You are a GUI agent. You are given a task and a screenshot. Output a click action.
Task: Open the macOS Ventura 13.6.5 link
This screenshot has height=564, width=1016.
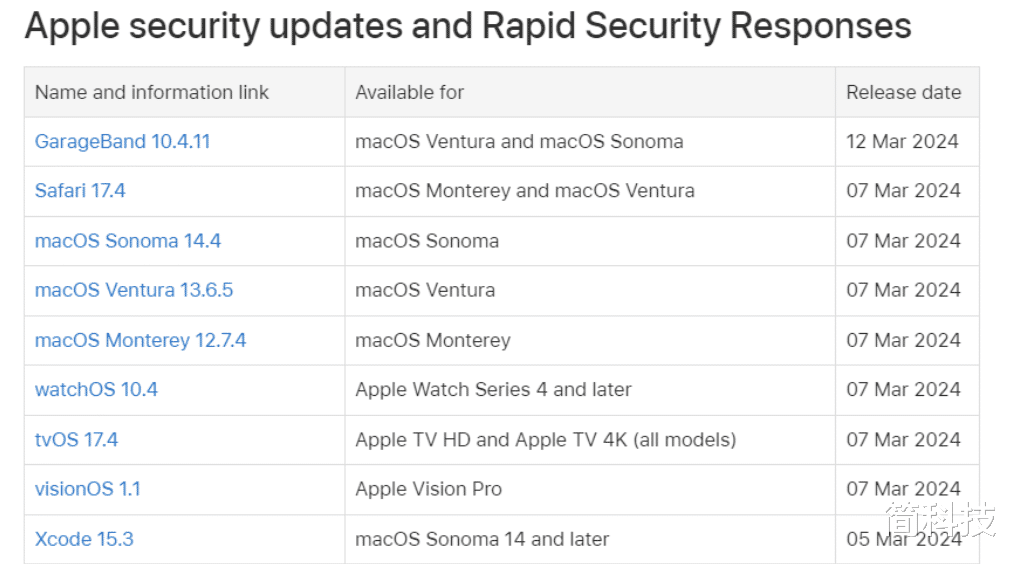click(133, 290)
